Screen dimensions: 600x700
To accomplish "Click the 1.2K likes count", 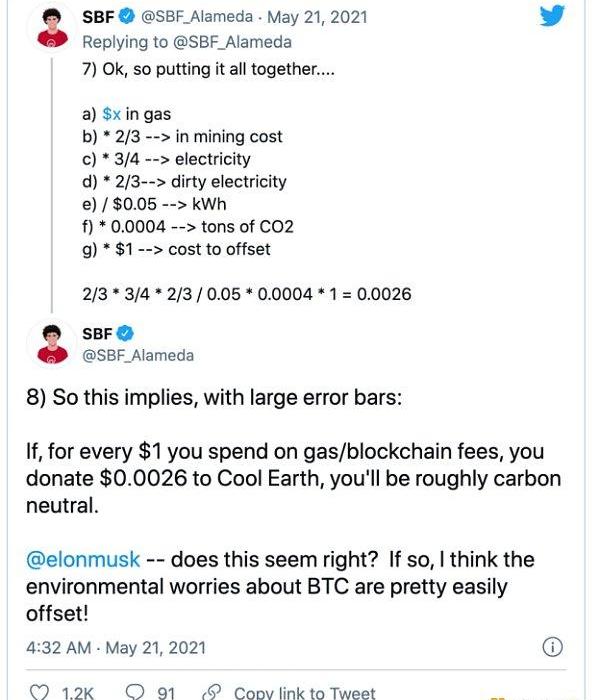I will [x=77, y=692].
